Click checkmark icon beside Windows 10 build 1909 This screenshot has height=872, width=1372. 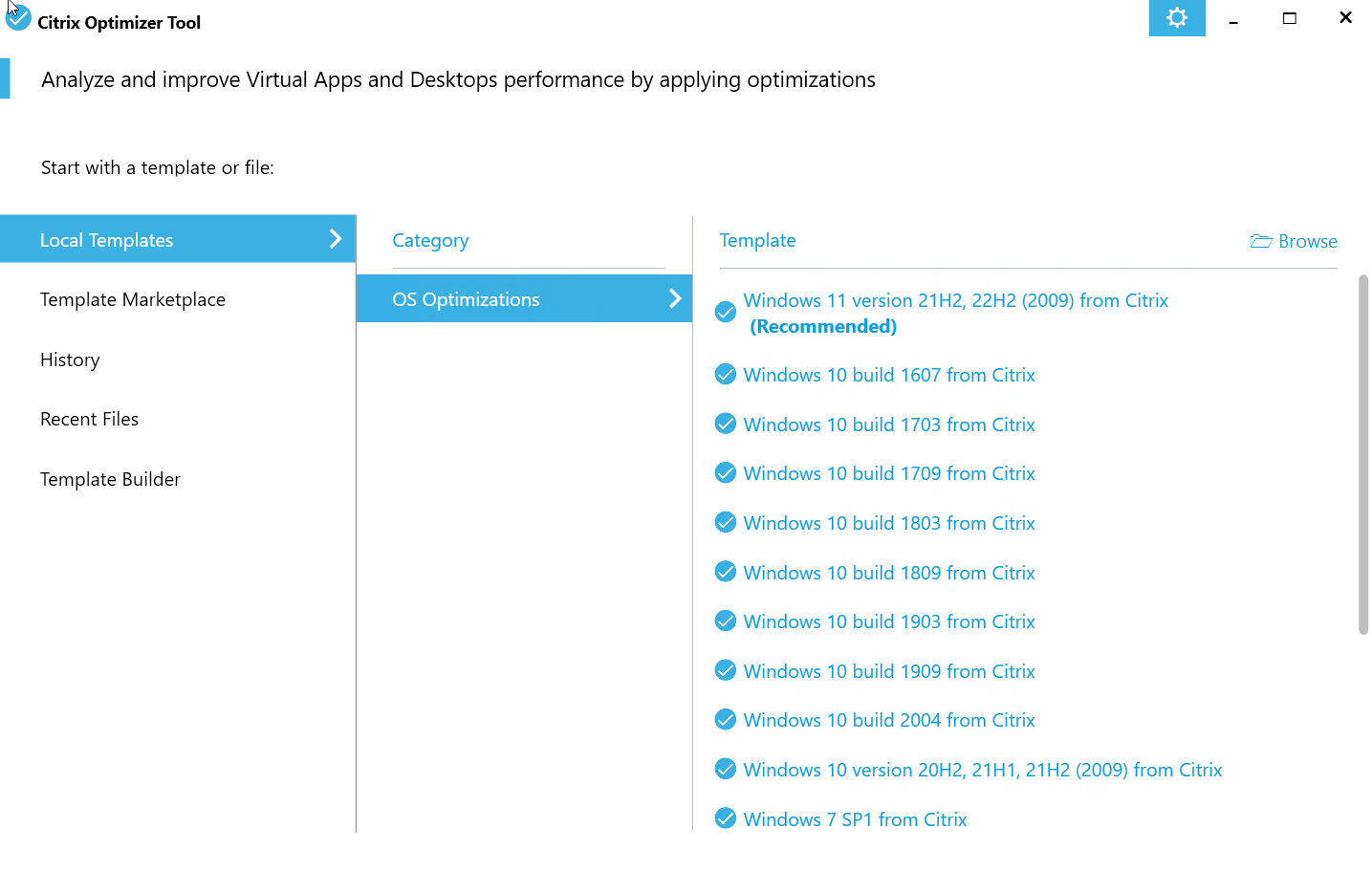(726, 670)
